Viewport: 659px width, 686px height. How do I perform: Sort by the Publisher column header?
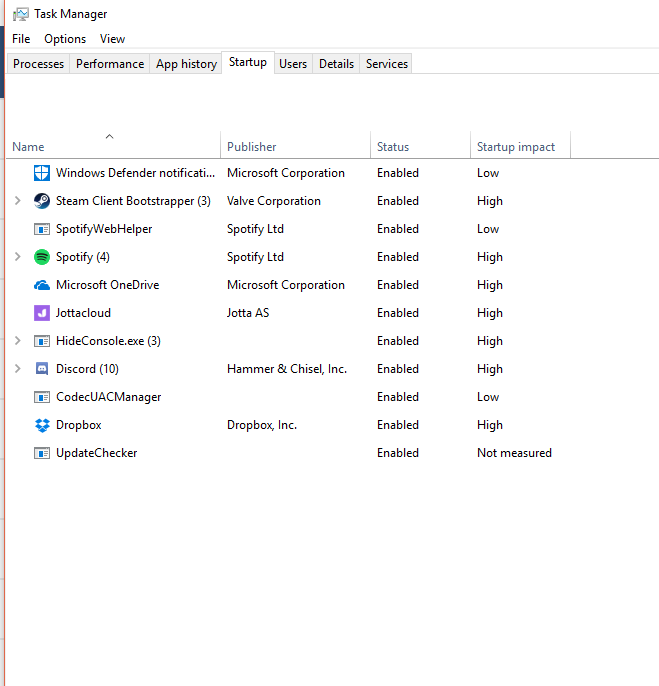click(x=295, y=145)
